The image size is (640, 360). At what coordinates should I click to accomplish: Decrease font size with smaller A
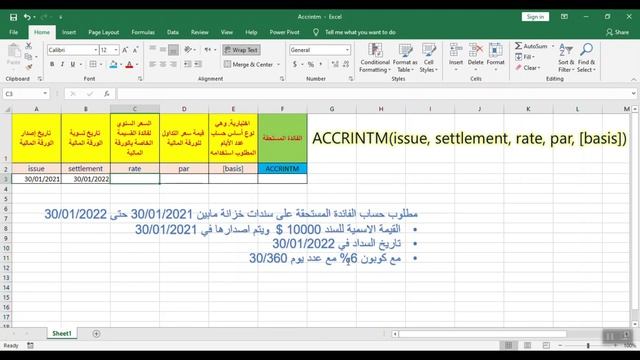[136, 50]
